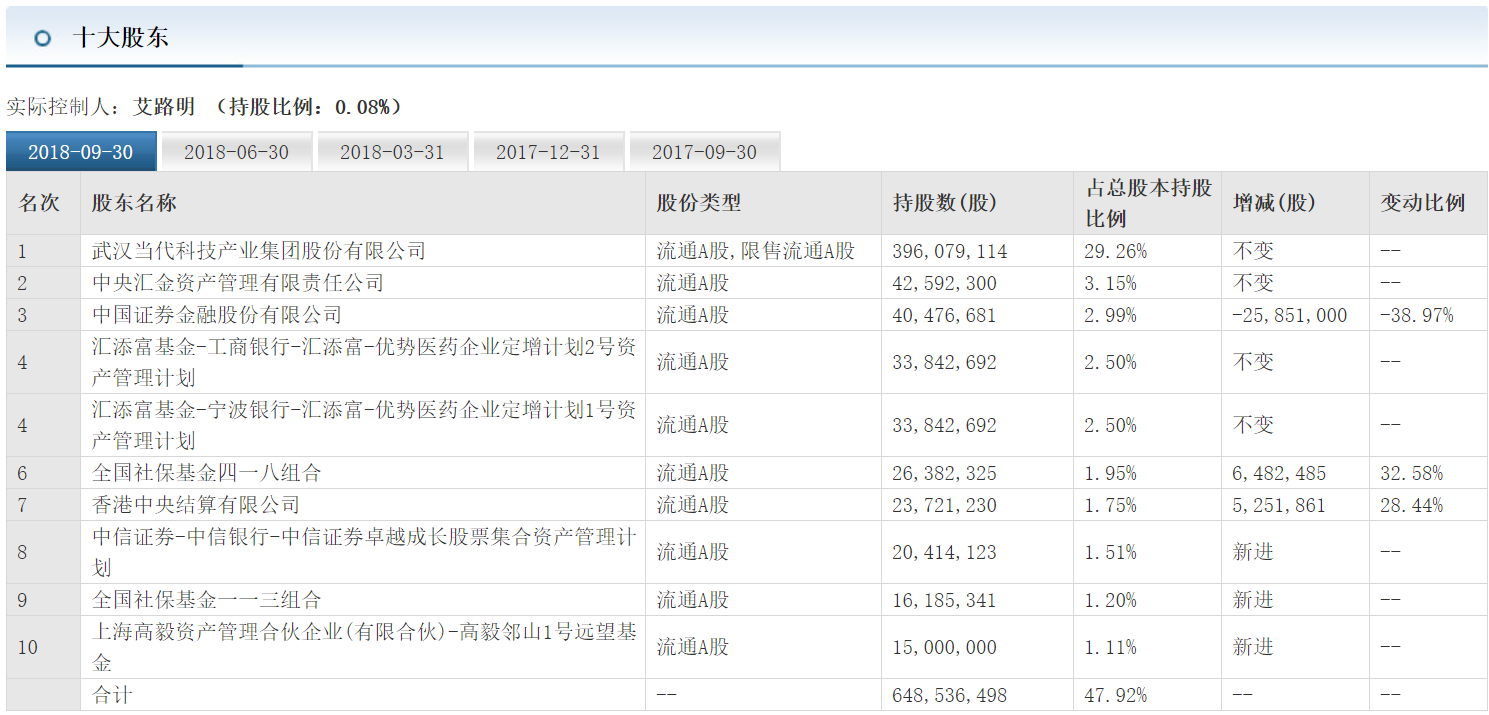The width and height of the screenshot is (1489, 715).
Task: Click the 变动比例 column header
Action: pos(1423,203)
